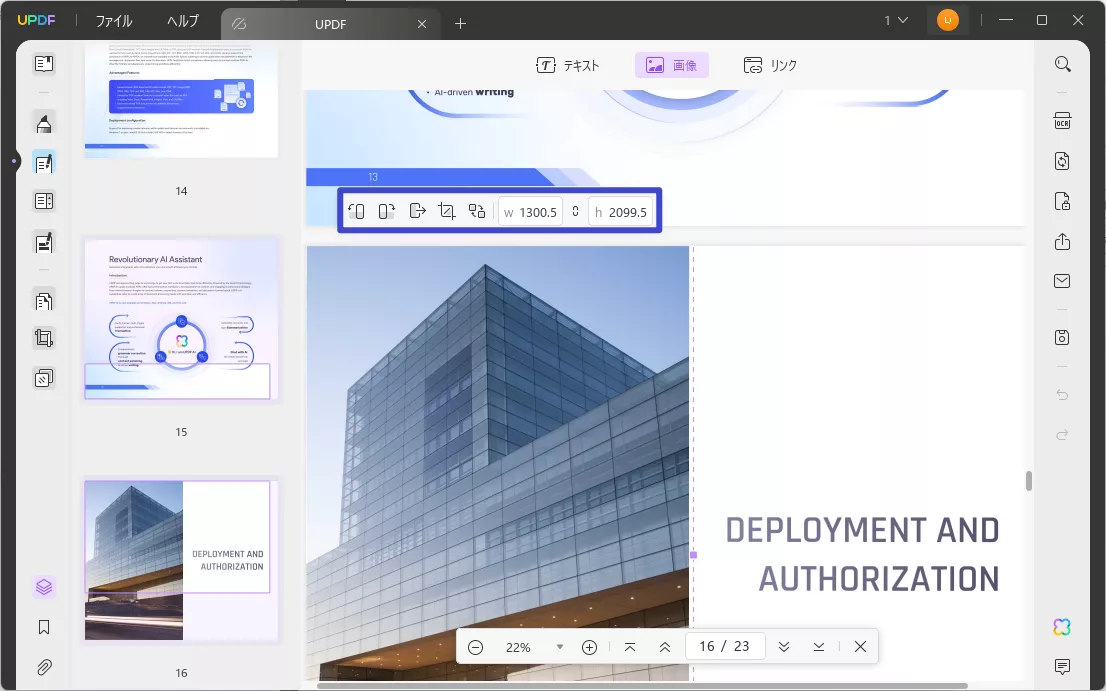Select the Edit PDF tool
1106x691 pixels.
coord(44,163)
